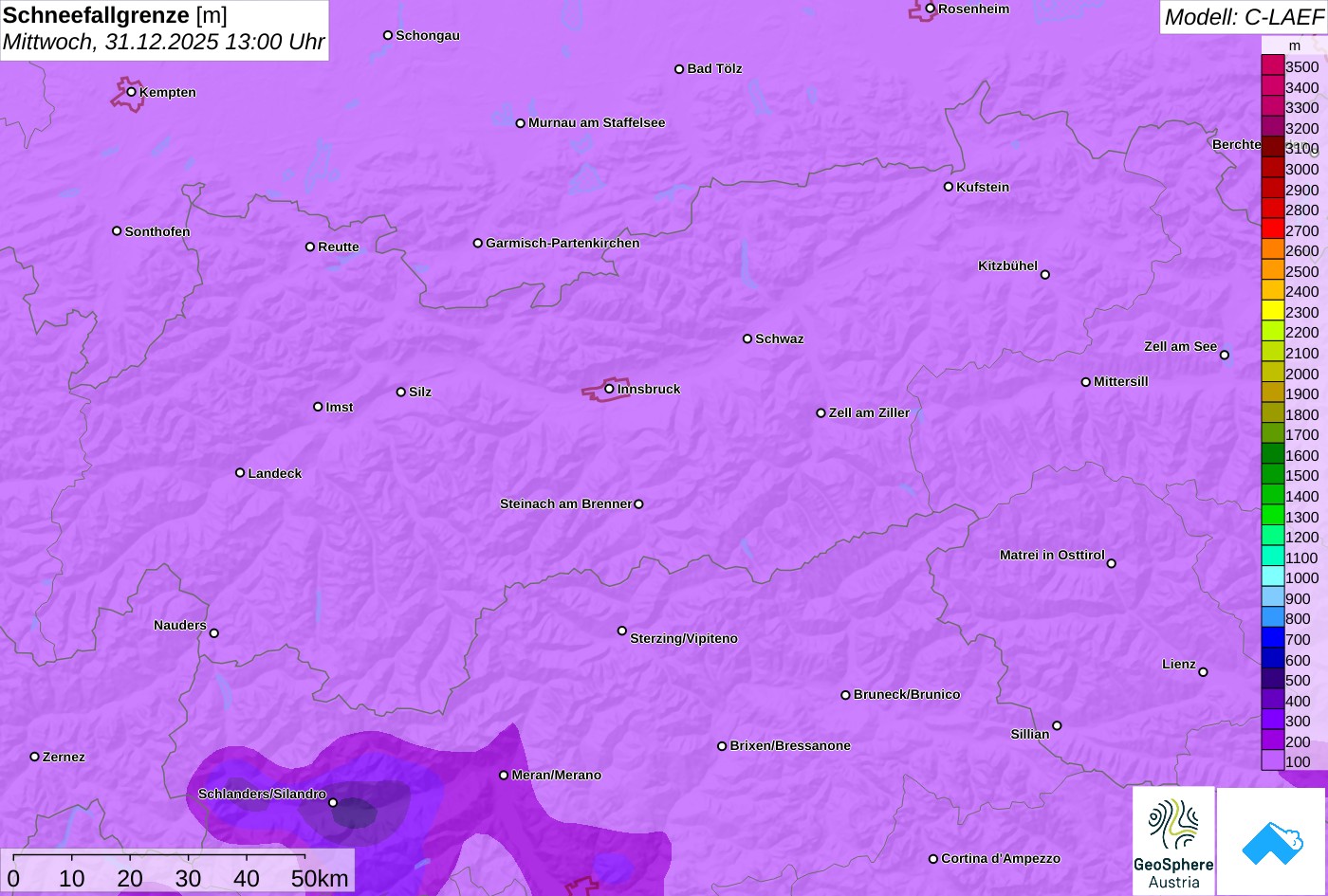Select the Innsbruck city marker dot
This screenshot has height=896, width=1328.
coord(609,389)
